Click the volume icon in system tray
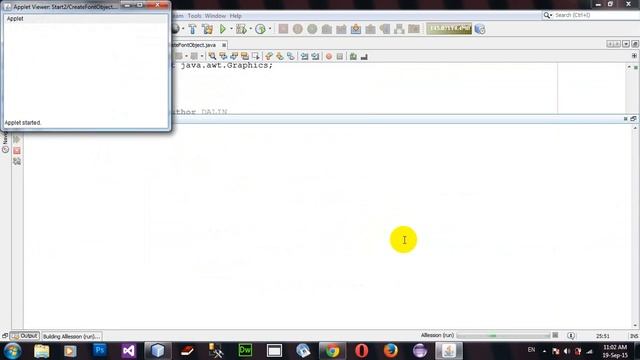640x360 pixels. [x=567, y=351]
